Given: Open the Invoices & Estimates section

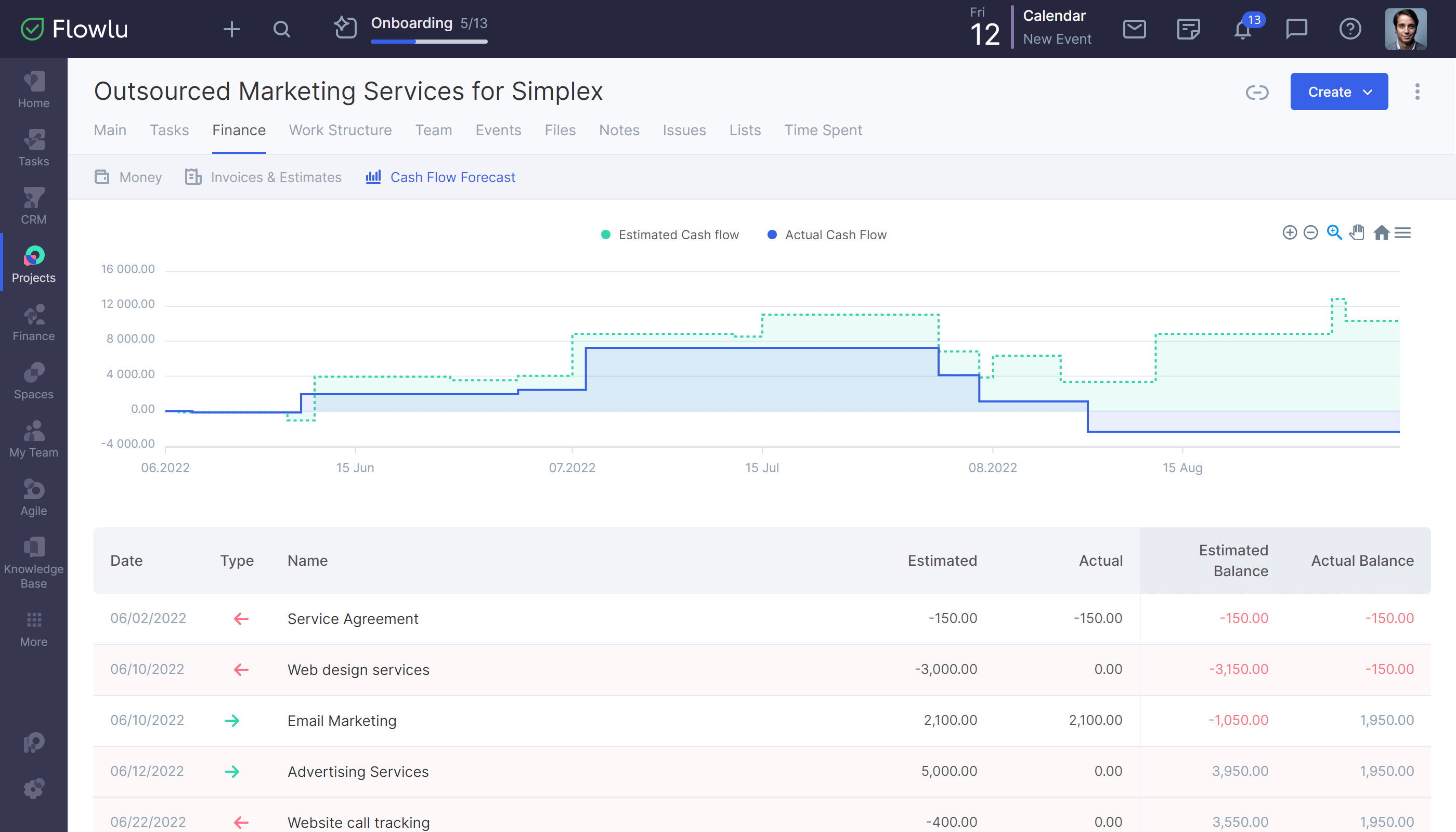Looking at the screenshot, I should [x=264, y=177].
